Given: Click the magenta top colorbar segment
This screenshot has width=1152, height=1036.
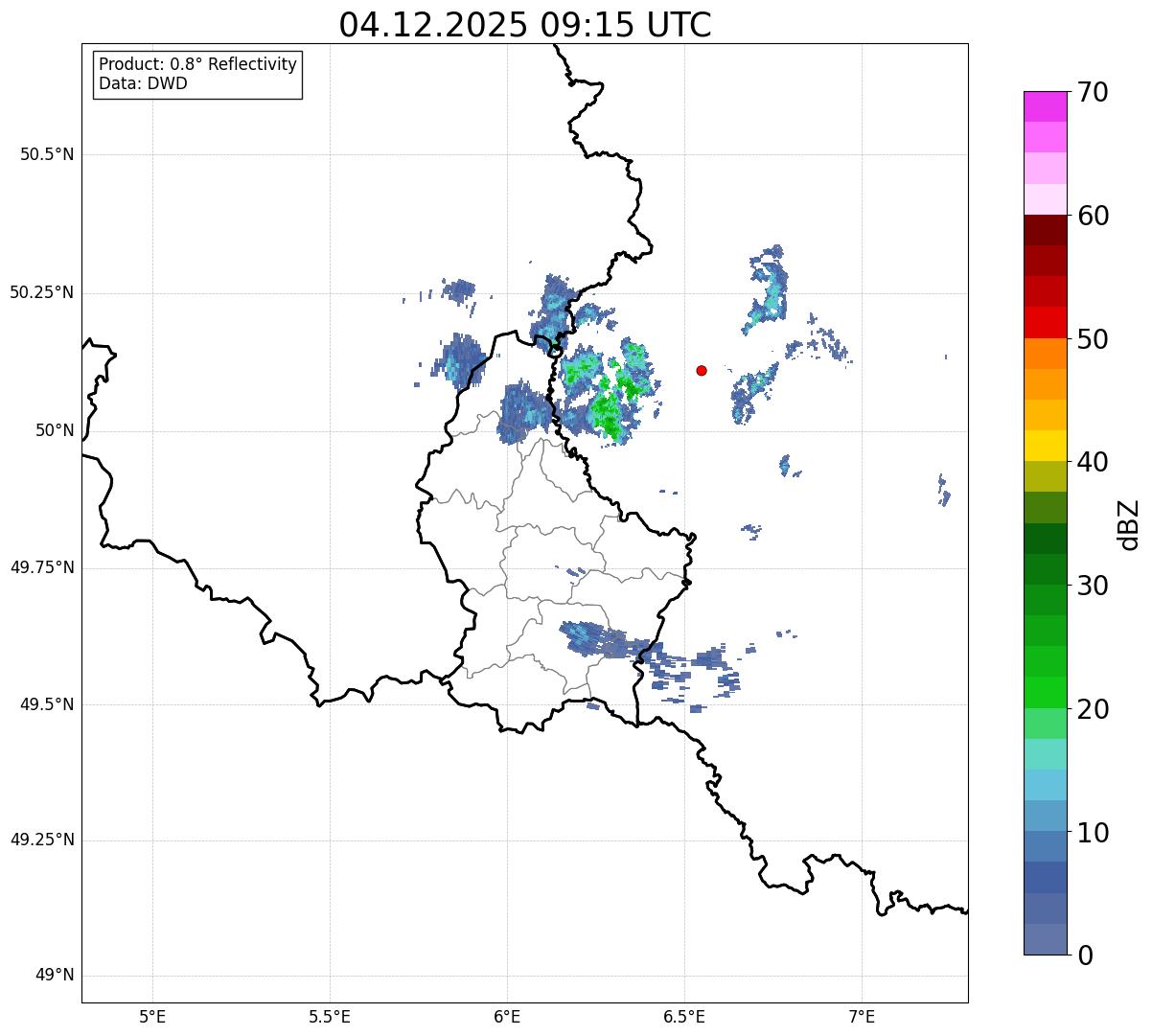Looking at the screenshot, I should (x=1045, y=106).
